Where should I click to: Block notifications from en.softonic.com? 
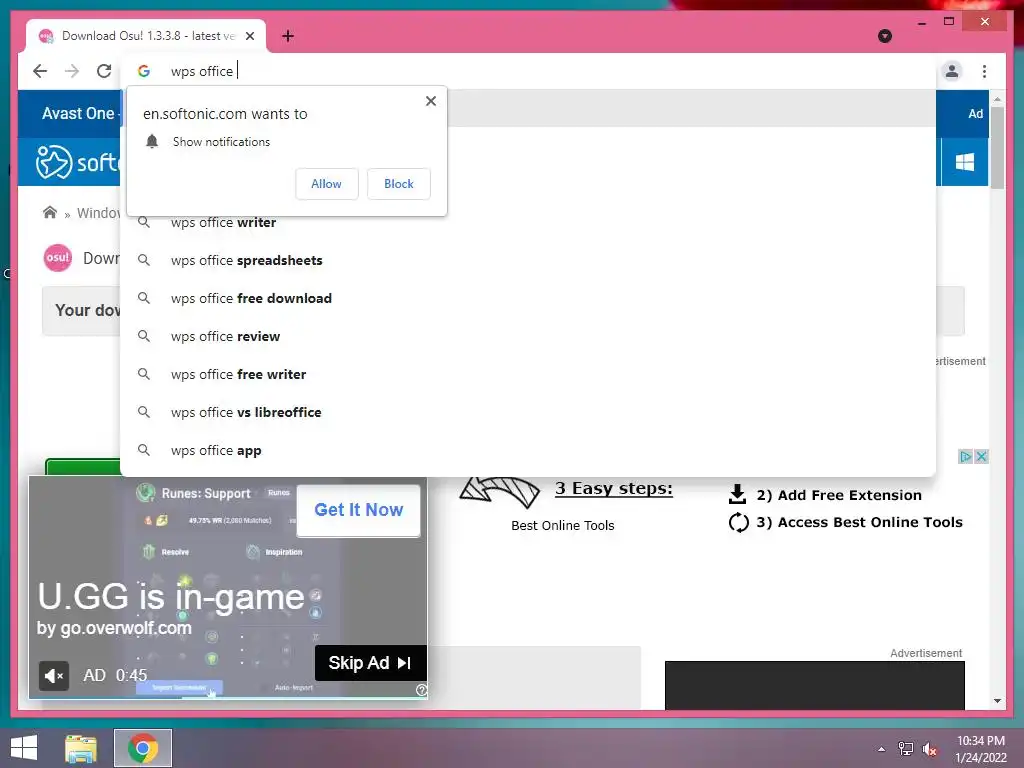[398, 184]
